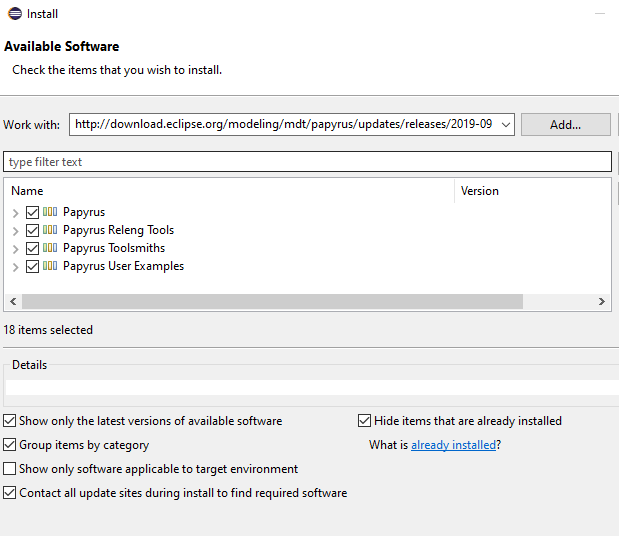Uncheck the Papyrus category checkbox
619x536 pixels.
click(33, 212)
